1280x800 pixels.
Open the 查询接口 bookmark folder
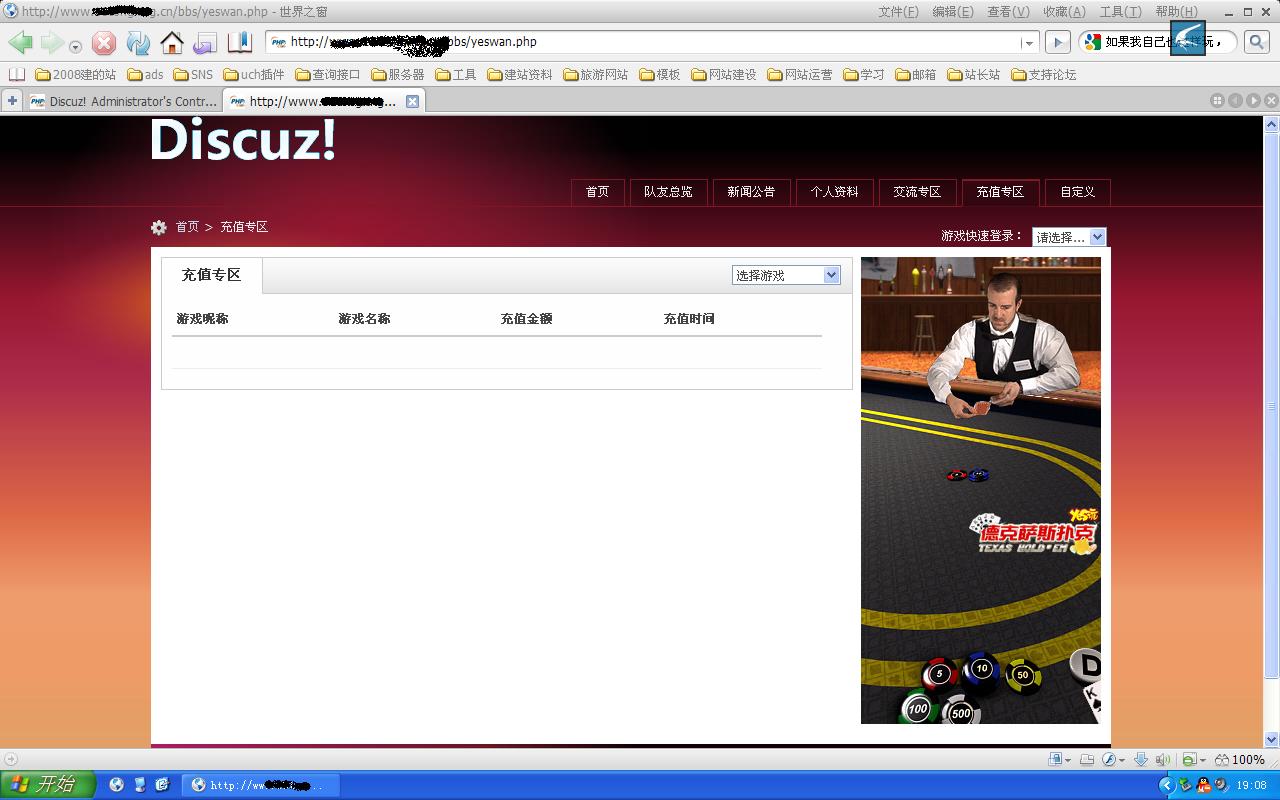(328, 74)
